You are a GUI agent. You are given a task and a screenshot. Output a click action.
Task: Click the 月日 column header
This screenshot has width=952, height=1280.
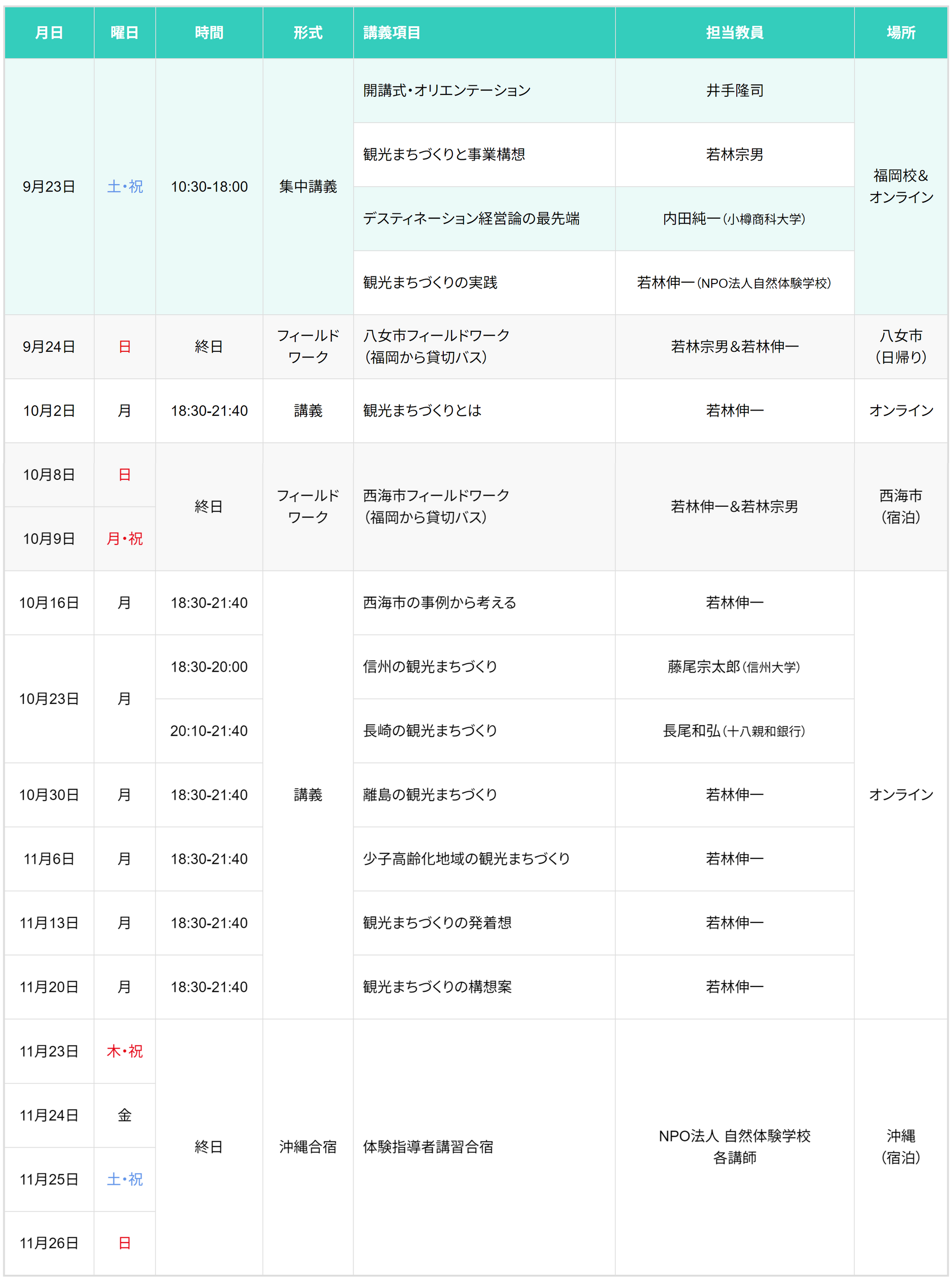click(49, 33)
